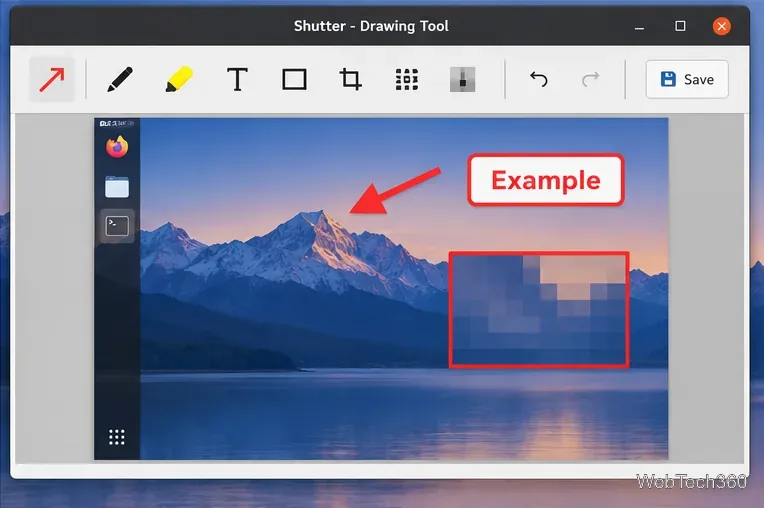764x508 pixels.
Task: Show applications grid in the dock
Action: (116, 437)
